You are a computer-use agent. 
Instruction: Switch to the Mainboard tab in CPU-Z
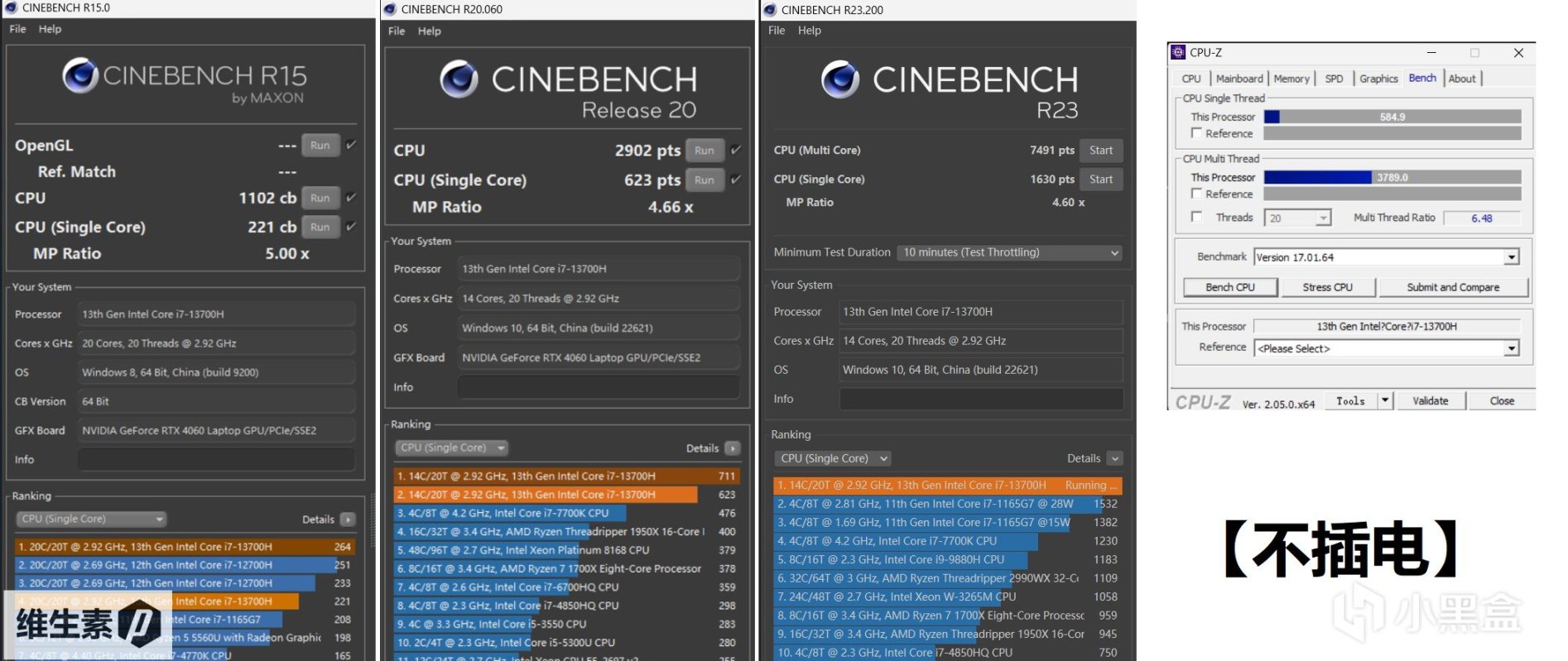[x=1239, y=79]
